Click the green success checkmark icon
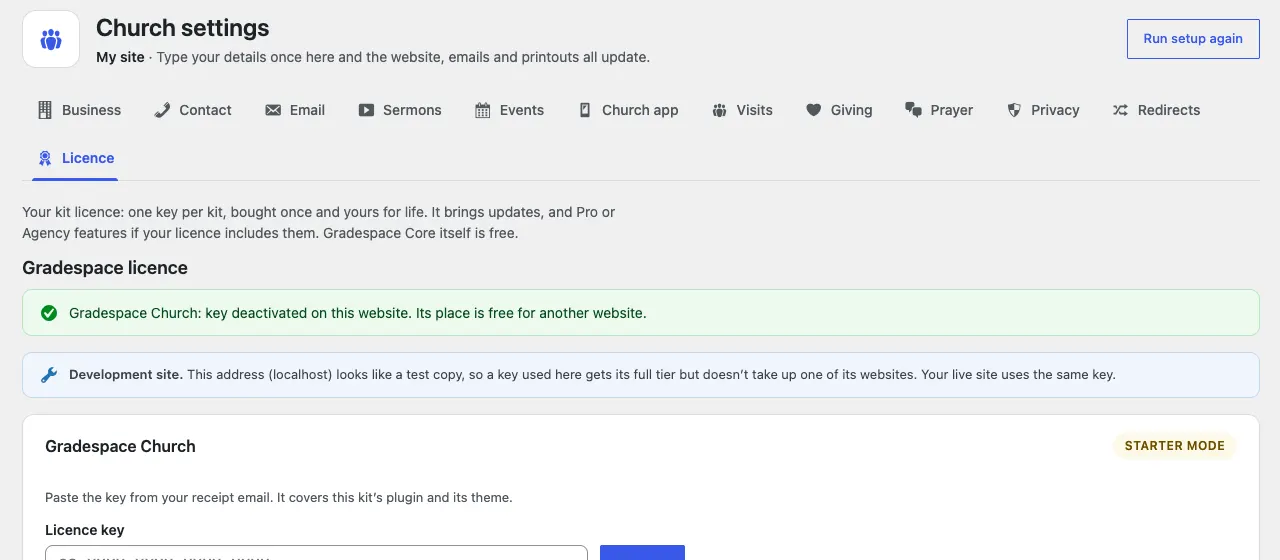The image size is (1280, 560). 49,313
